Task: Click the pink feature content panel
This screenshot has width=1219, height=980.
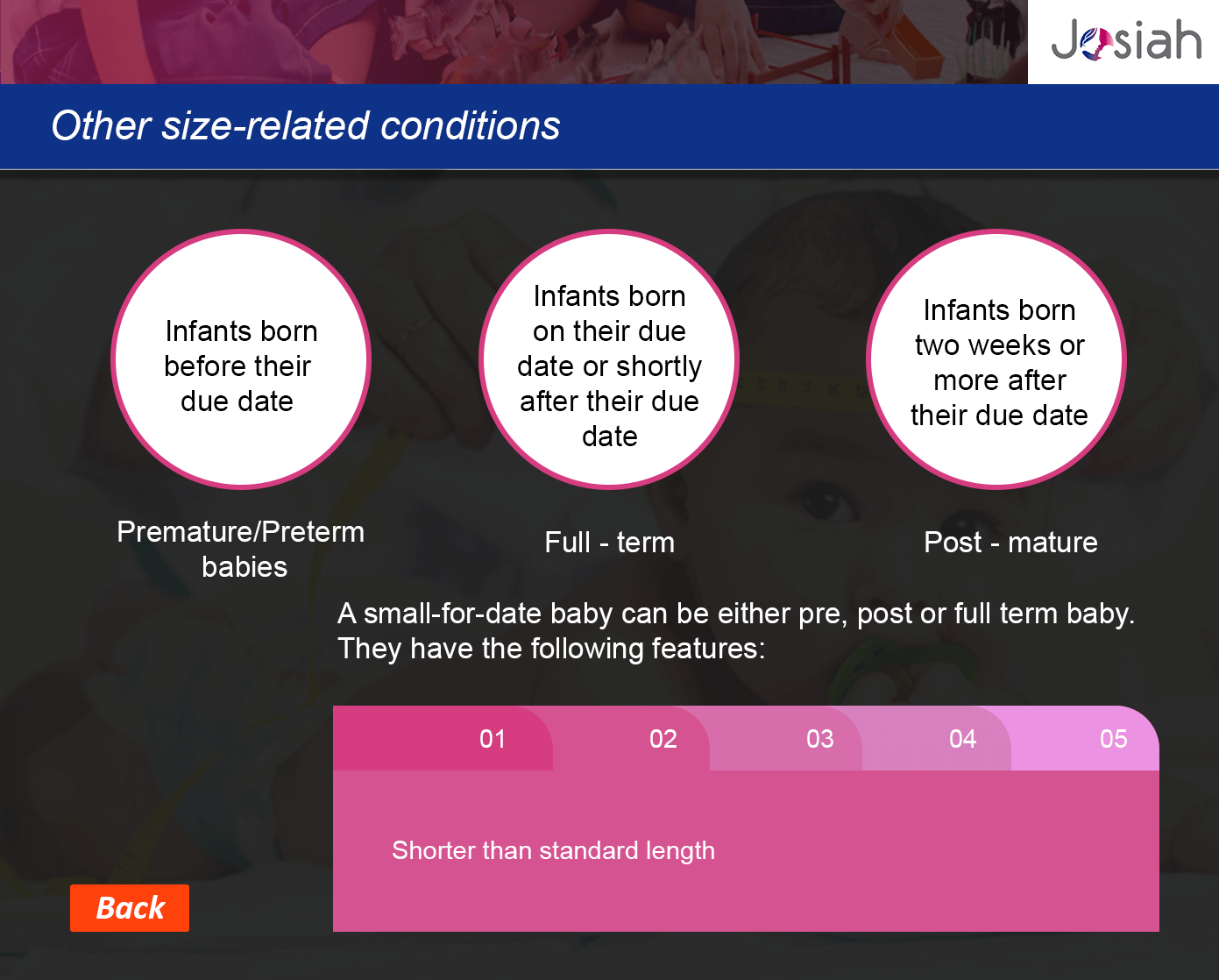Action: click(x=746, y=851)
